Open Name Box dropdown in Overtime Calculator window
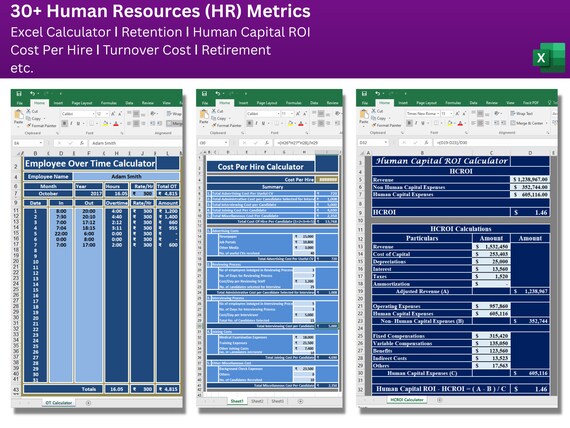The width and height of the screenshot is (570, 428). tap(41, 143)
